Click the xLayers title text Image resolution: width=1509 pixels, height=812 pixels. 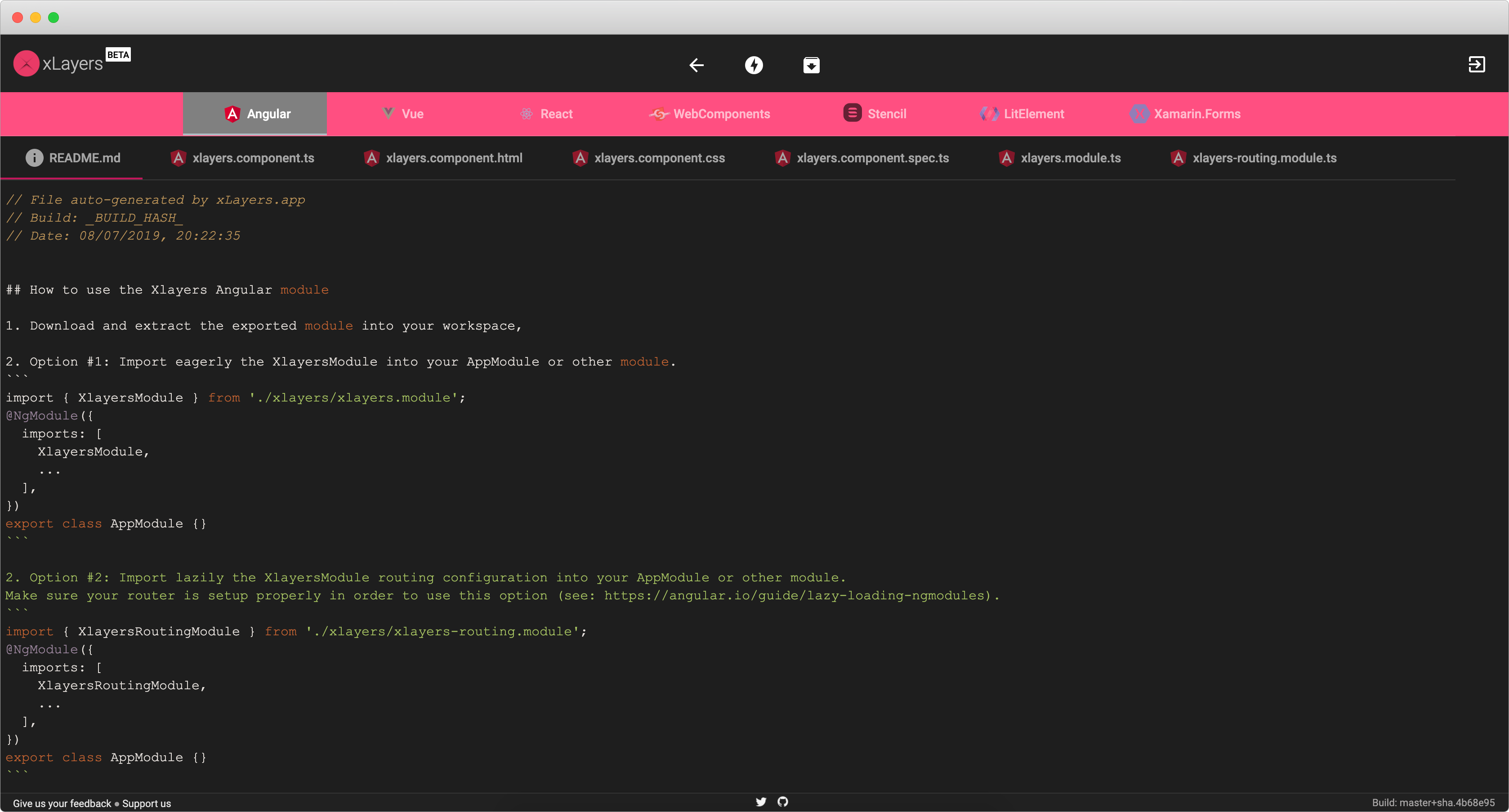pos(73,63)
